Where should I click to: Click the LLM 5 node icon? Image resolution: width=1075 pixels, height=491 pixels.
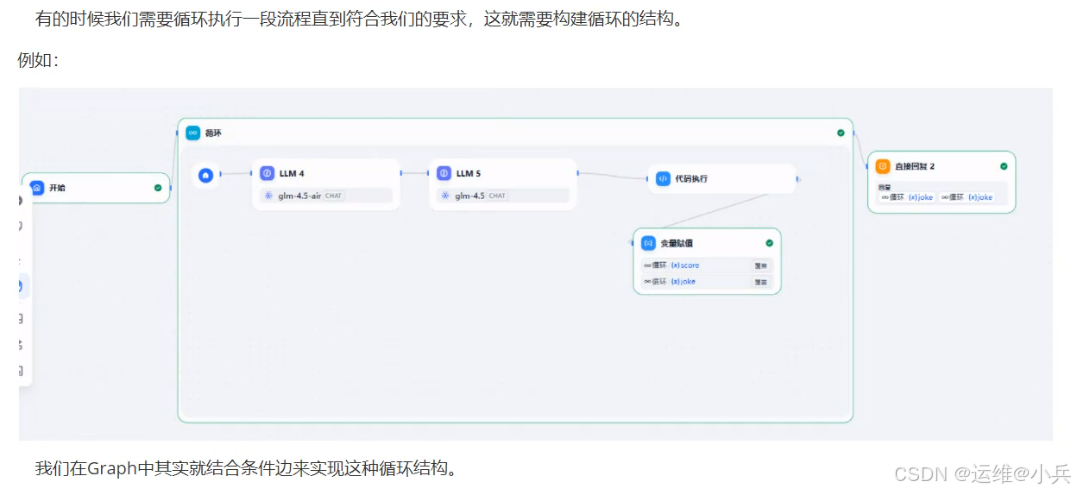(x=444, y=173)
